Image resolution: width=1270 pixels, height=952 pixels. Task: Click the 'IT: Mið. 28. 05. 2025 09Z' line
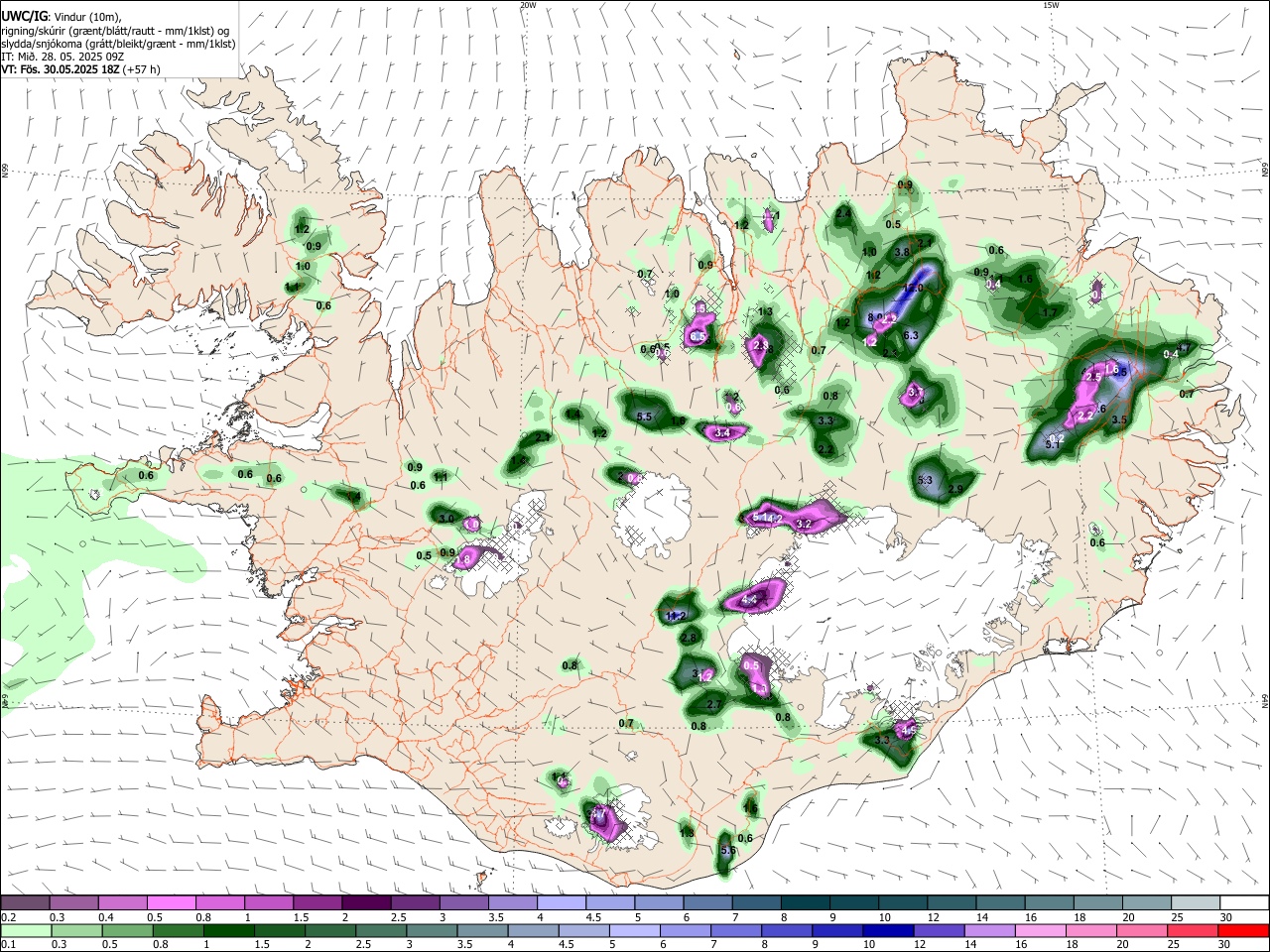tap(63, 57)
